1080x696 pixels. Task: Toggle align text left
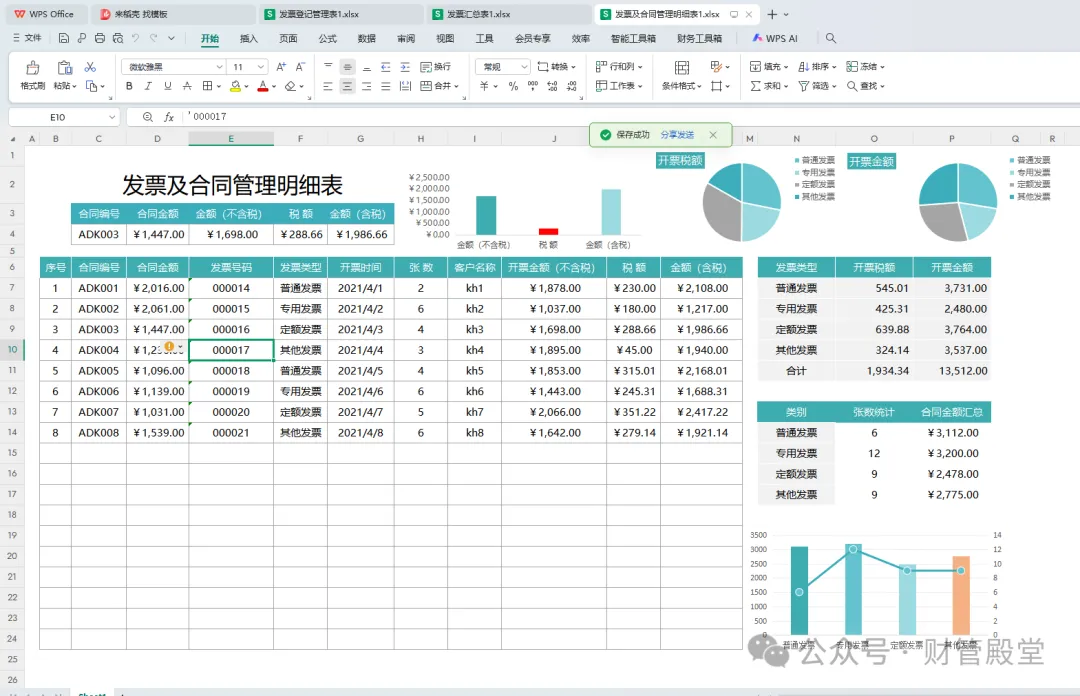click(x=328, y=86)
